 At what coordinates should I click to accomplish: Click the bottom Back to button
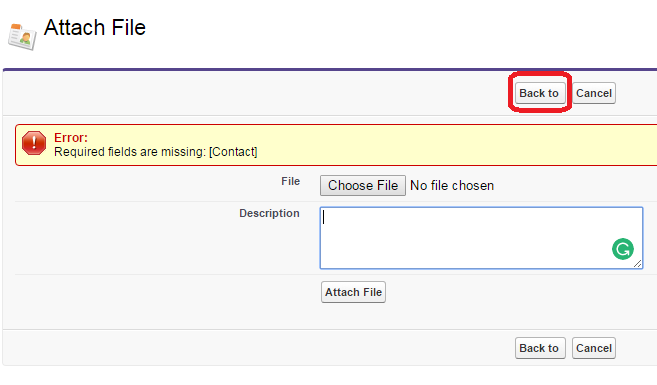point(540,348)
